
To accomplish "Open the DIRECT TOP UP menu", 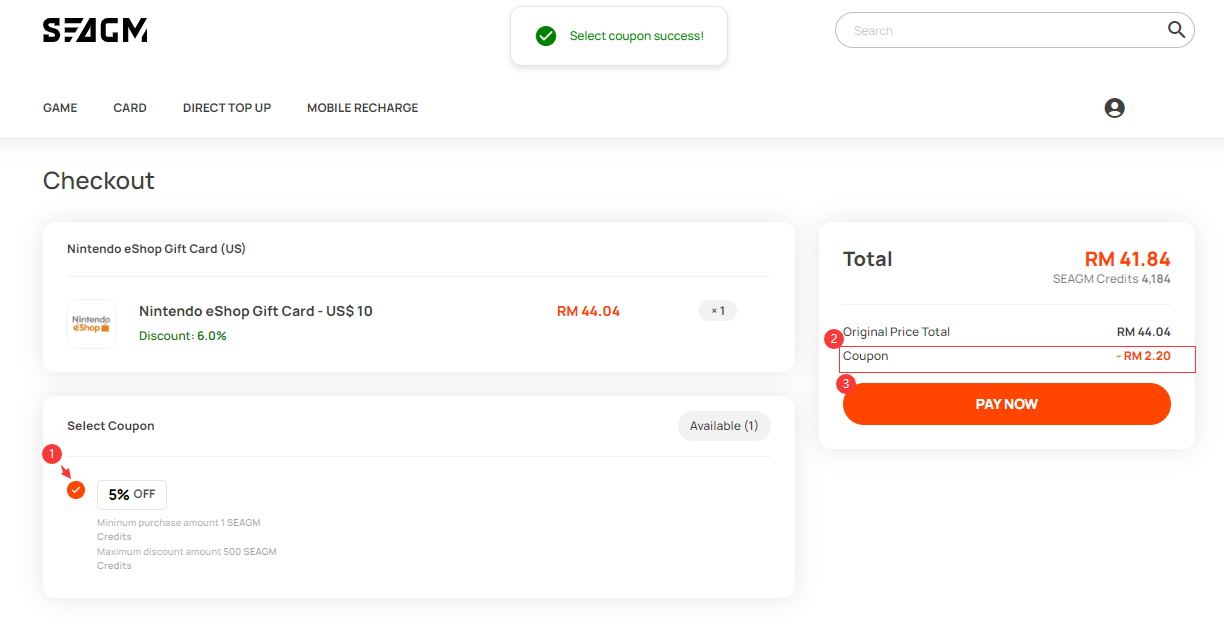I will 227,108.
